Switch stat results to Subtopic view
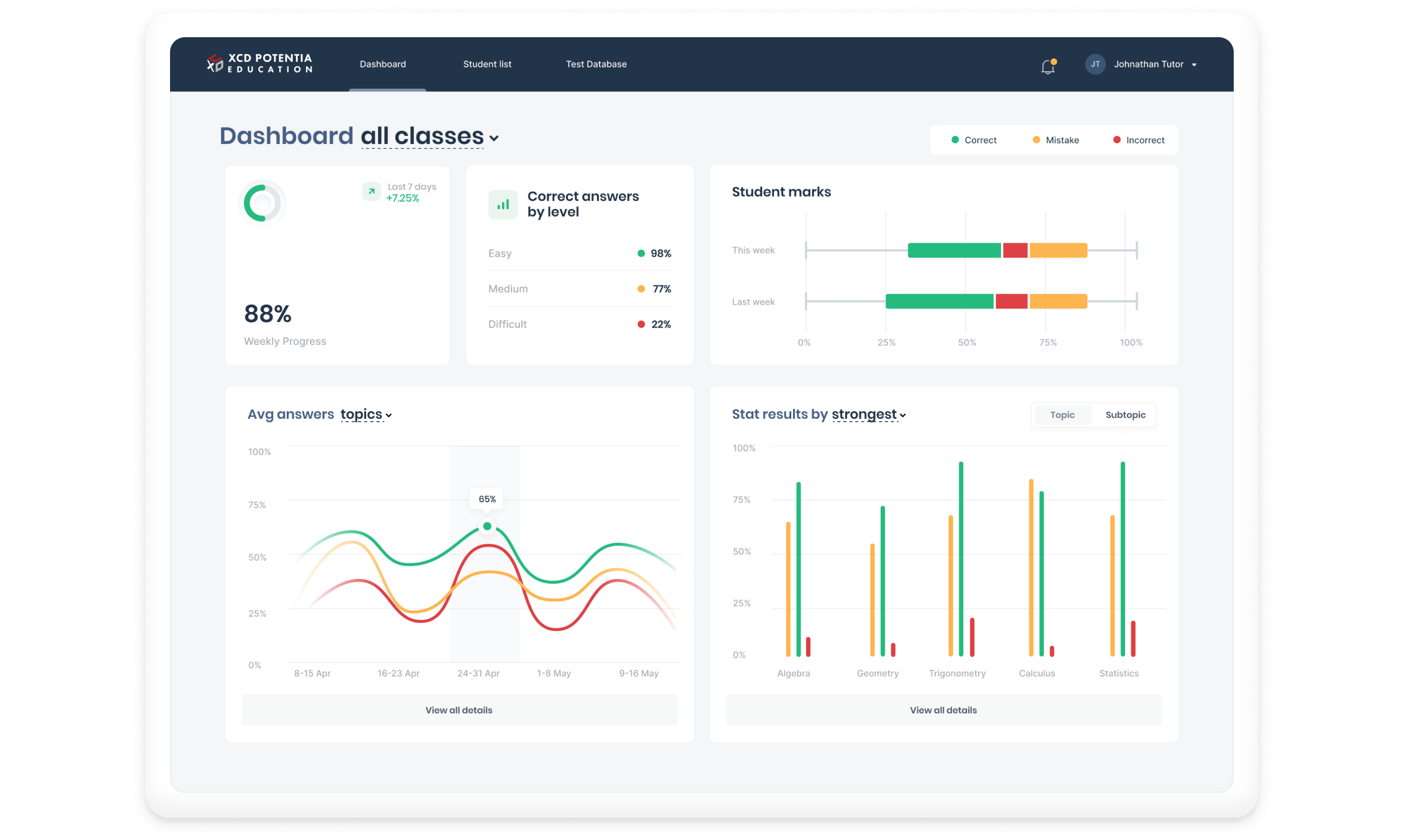The height and width of the screenshot is (840, 1405). pos(1125,415)
